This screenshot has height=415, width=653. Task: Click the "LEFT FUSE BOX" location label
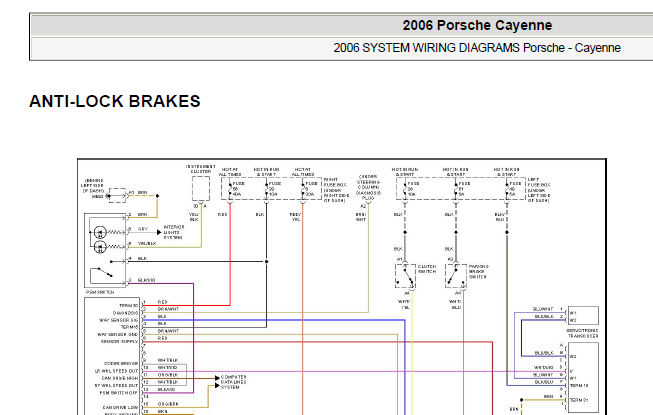(x=539, y=190)
